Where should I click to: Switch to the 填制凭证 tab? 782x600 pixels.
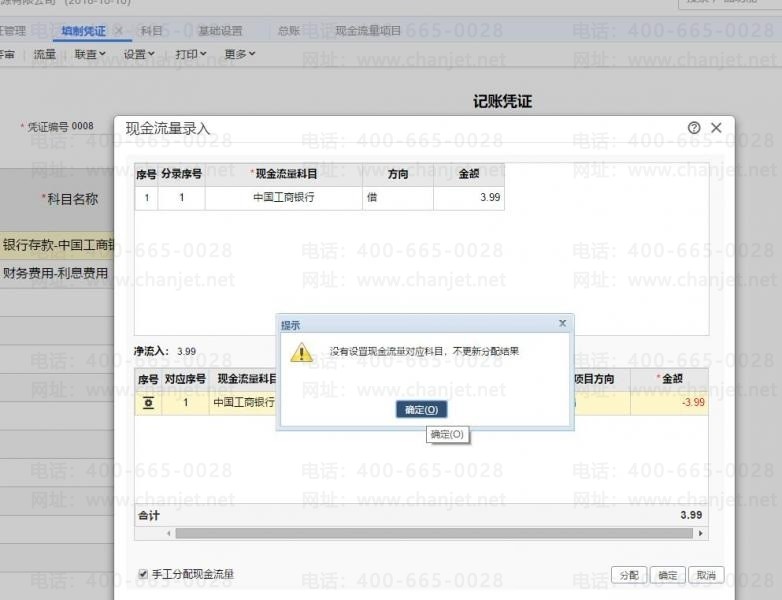83,31
